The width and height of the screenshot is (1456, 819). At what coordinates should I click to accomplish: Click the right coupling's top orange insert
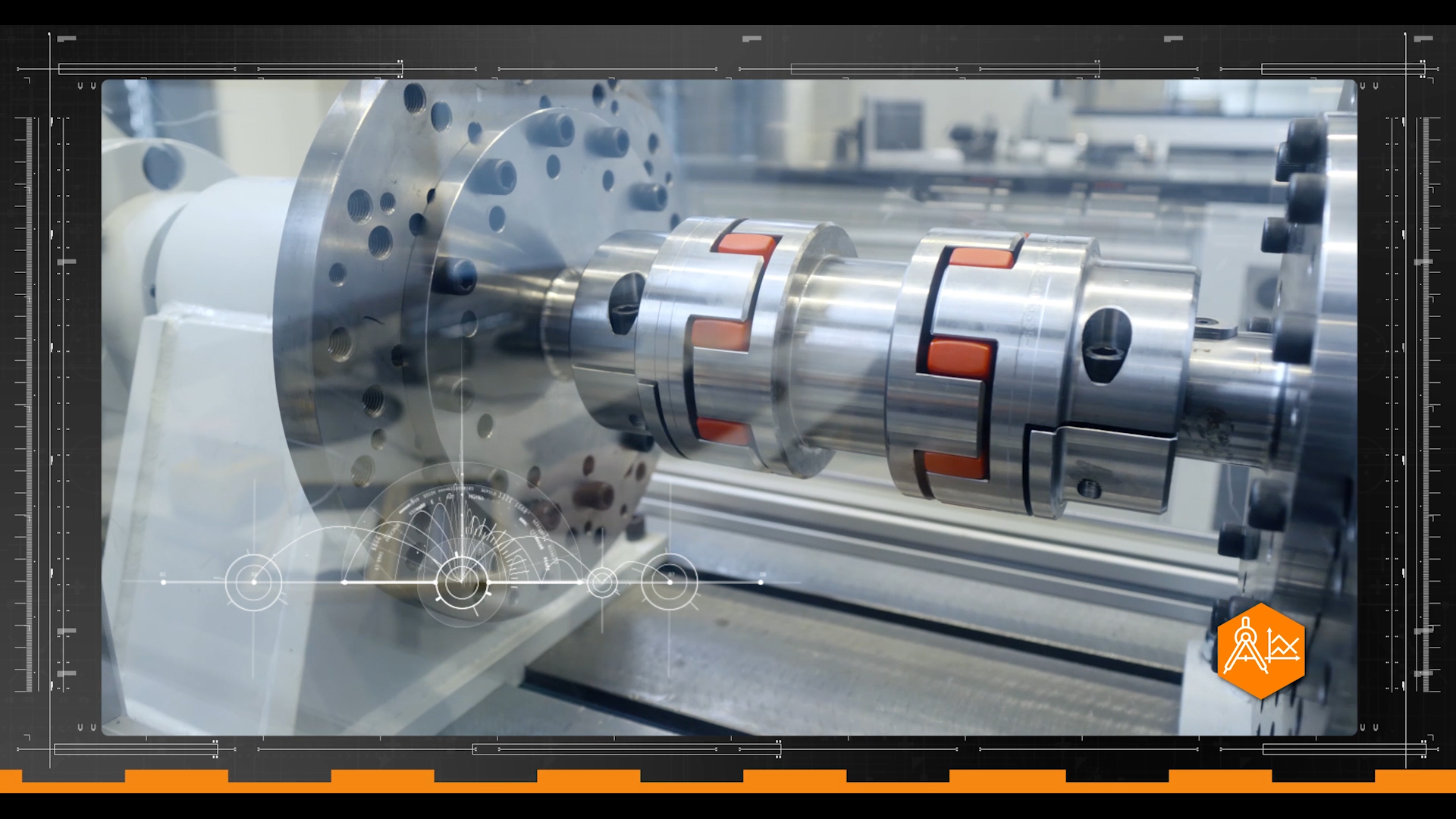pyautogui.click(x=981, y=257)
